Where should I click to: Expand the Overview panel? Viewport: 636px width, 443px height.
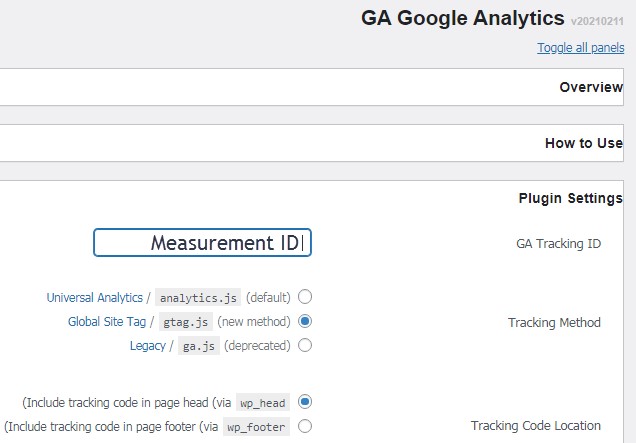pos(591,87)
